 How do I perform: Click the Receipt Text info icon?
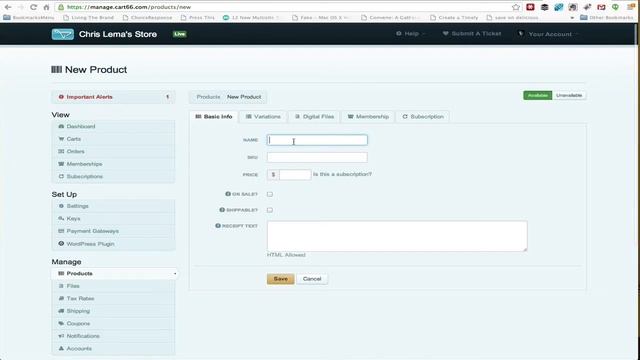218,226
